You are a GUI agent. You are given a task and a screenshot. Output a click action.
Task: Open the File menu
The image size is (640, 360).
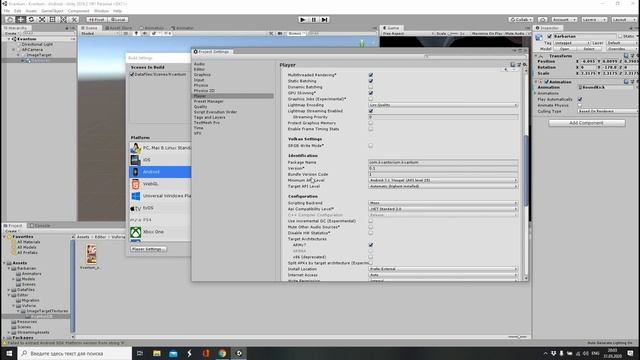coord(7,11)
